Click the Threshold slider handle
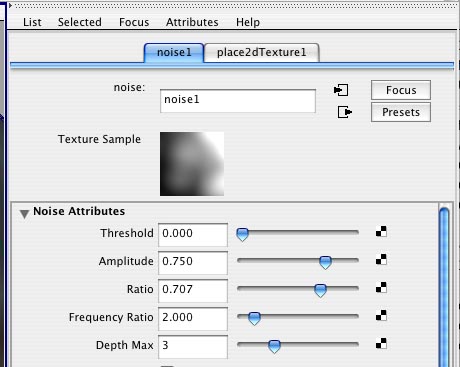 (x=242, y=234)
